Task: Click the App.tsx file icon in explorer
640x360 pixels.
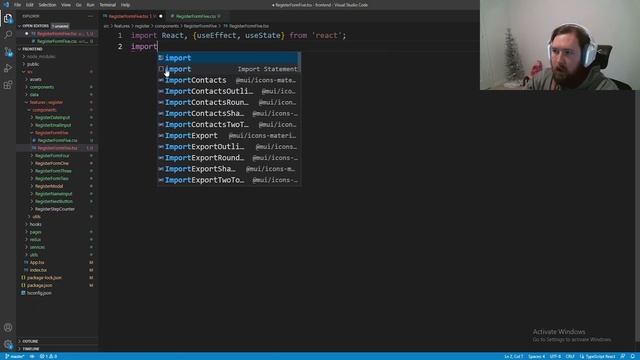Action: pyautogui.click(x=26, y=262)
